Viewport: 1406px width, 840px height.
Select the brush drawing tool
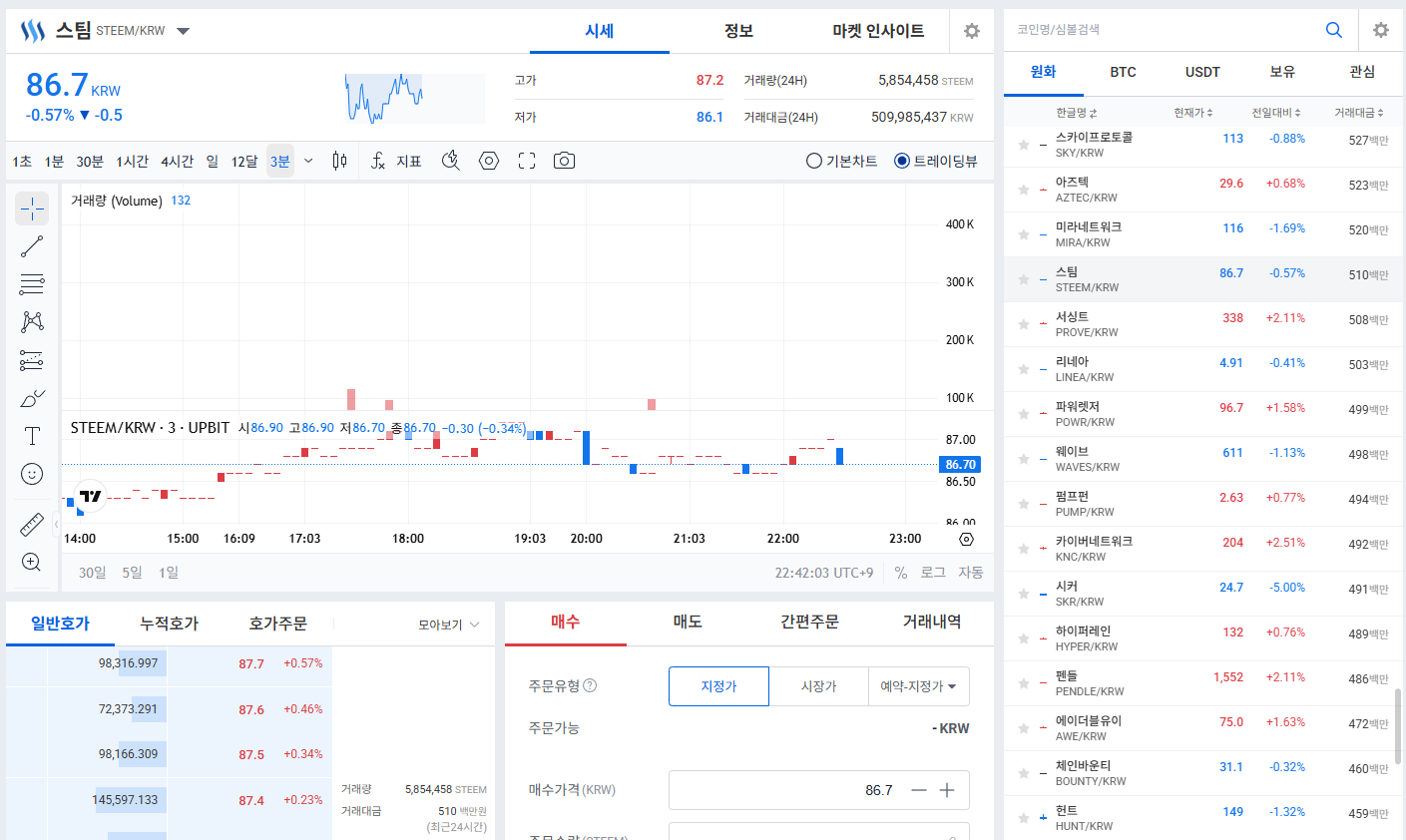click(x=32, y=398)
